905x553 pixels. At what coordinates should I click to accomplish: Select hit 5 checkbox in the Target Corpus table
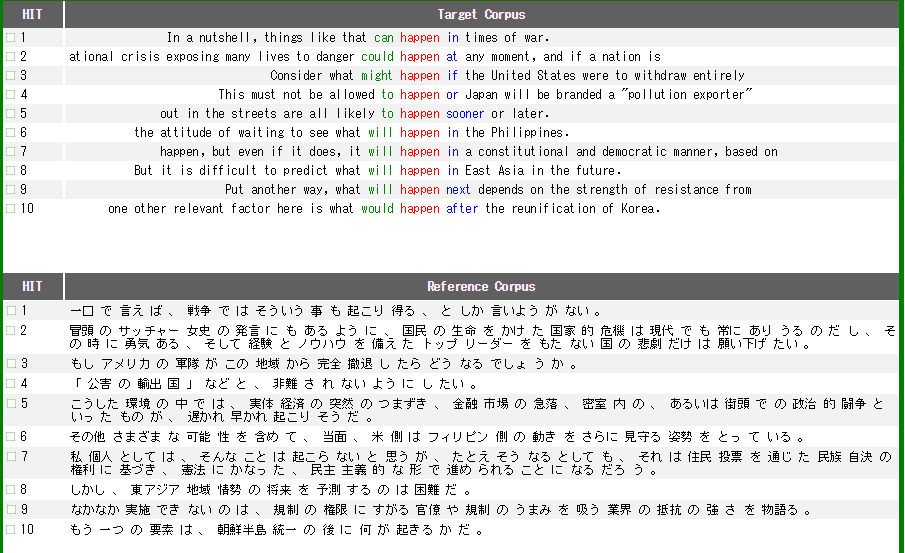pos(10,114)
